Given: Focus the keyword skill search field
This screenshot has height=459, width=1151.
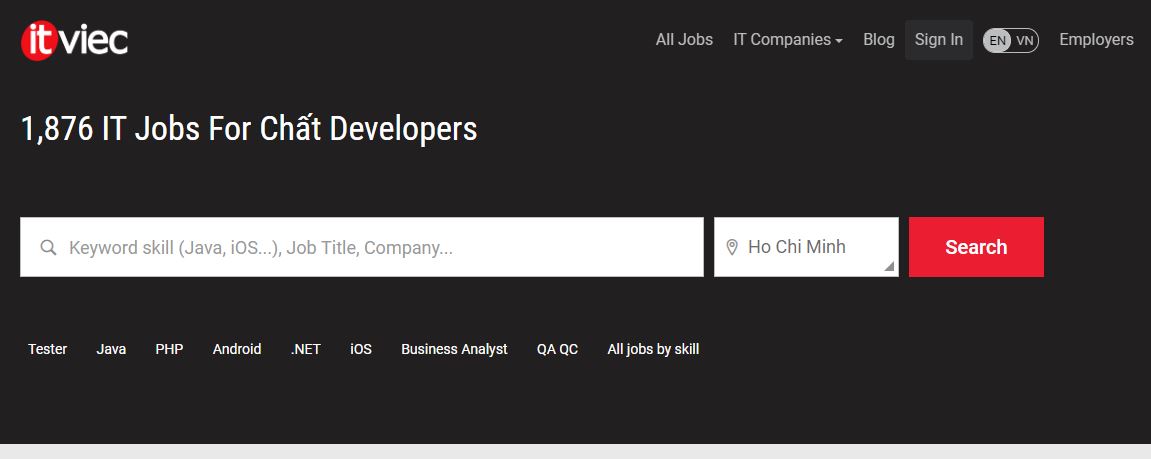Looking at the screenshot, I should pyautogui.click(x=362, y=247).
